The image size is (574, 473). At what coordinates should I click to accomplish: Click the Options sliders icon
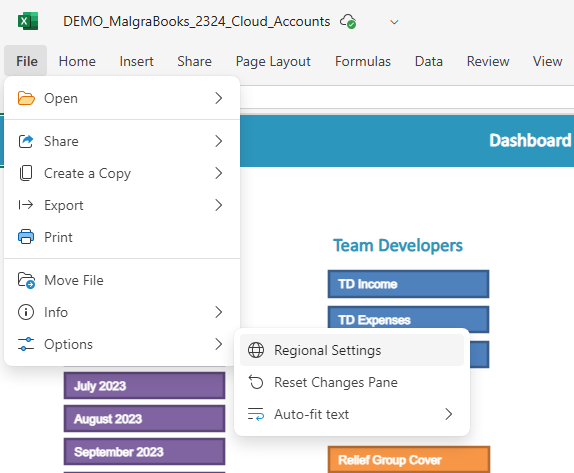(26, 344)
